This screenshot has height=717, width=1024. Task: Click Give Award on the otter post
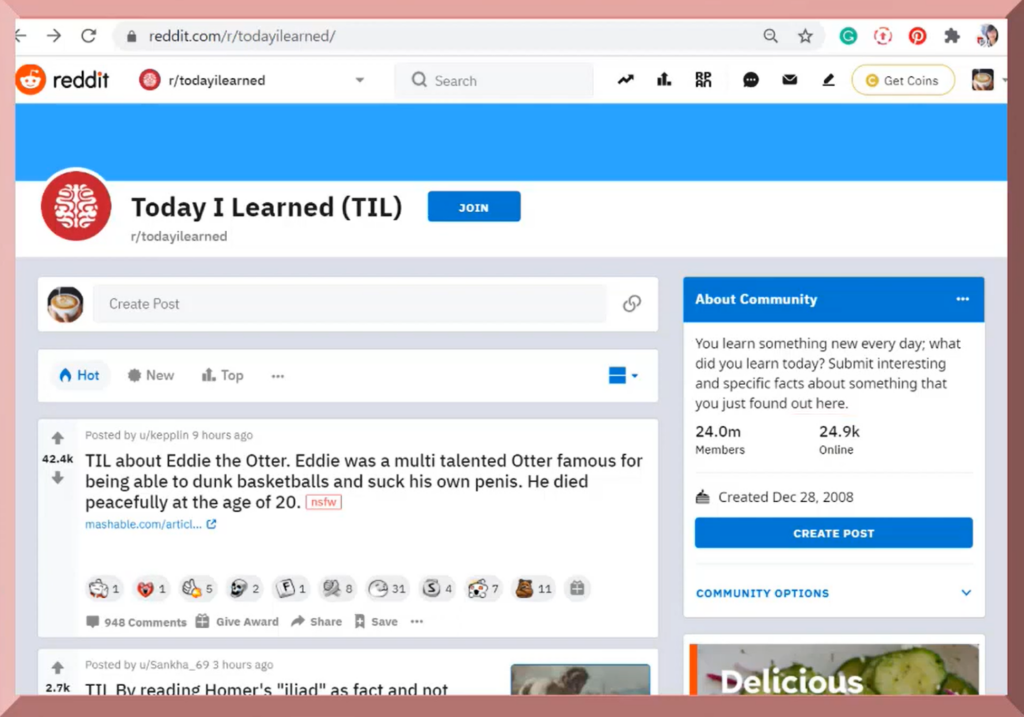pyautogui.click(x=238, y=622)
